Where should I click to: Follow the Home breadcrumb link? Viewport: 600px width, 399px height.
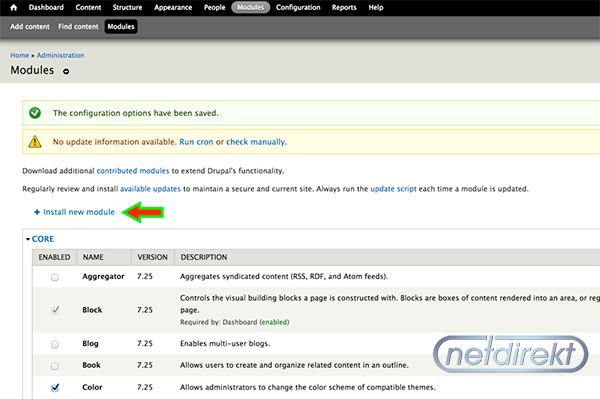coord(20,55)
